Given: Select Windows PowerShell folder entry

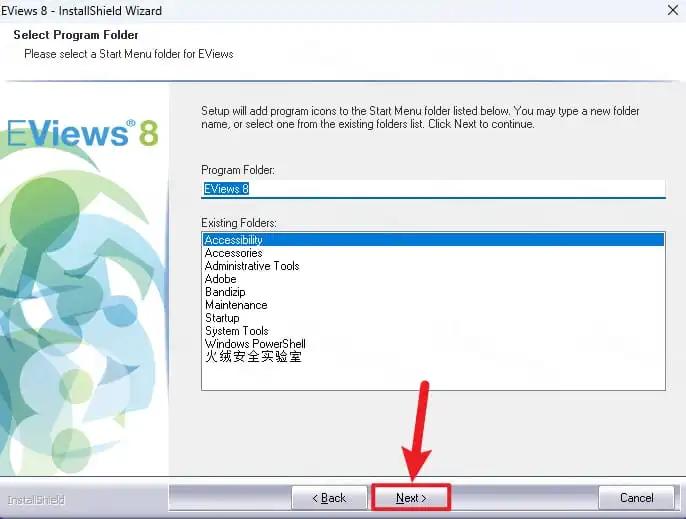Looking at the screenshot, I should point(433,344).
